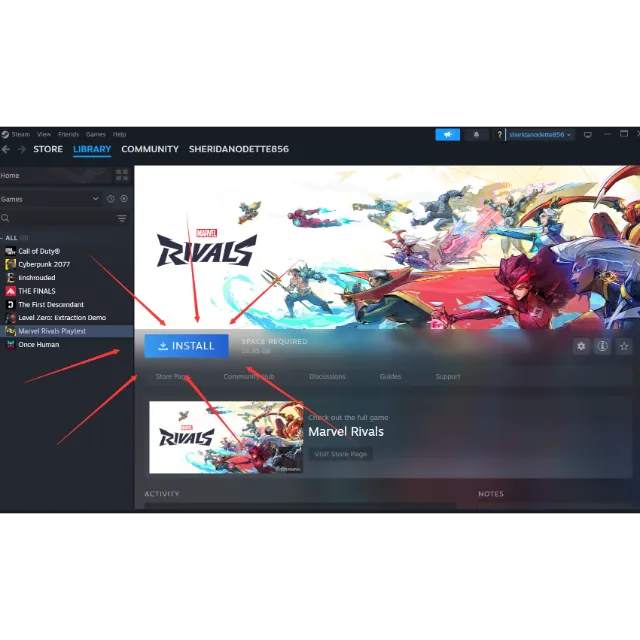This screenshot has height=640, width=640.
Task: Click the SPACE REQUIRED label
Action: [x=274, y=341]
